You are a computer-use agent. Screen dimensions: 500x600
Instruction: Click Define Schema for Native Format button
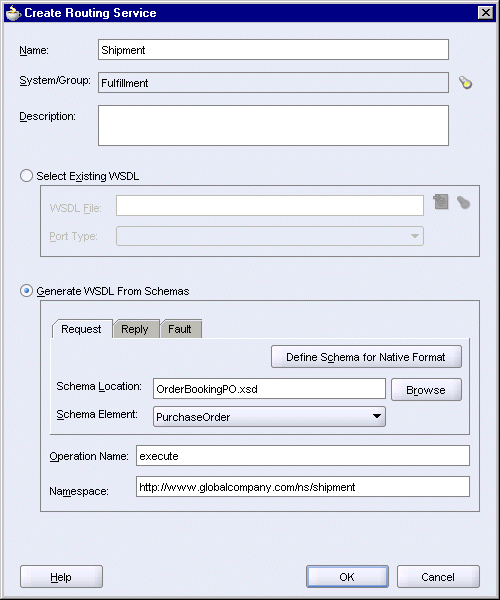(x=366, y=357)
